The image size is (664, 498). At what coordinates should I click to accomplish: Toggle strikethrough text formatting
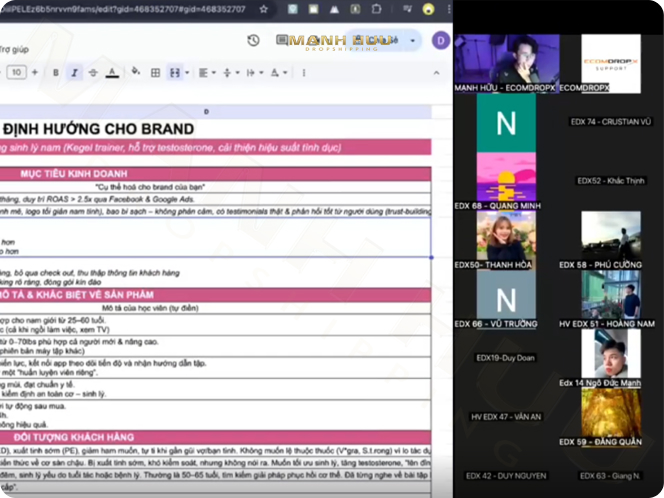tap(93, 73)
